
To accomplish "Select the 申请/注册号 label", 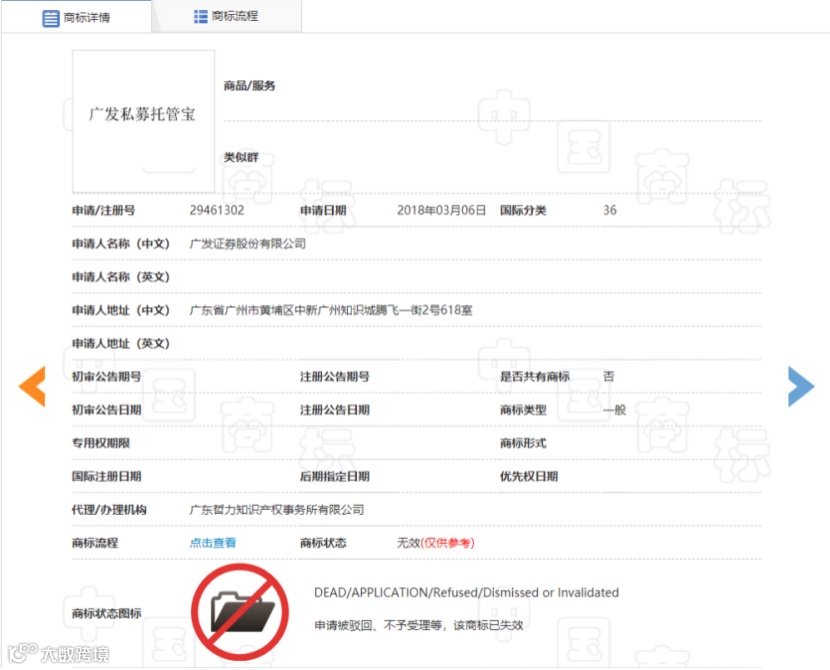I will click(x=104, y=210).
